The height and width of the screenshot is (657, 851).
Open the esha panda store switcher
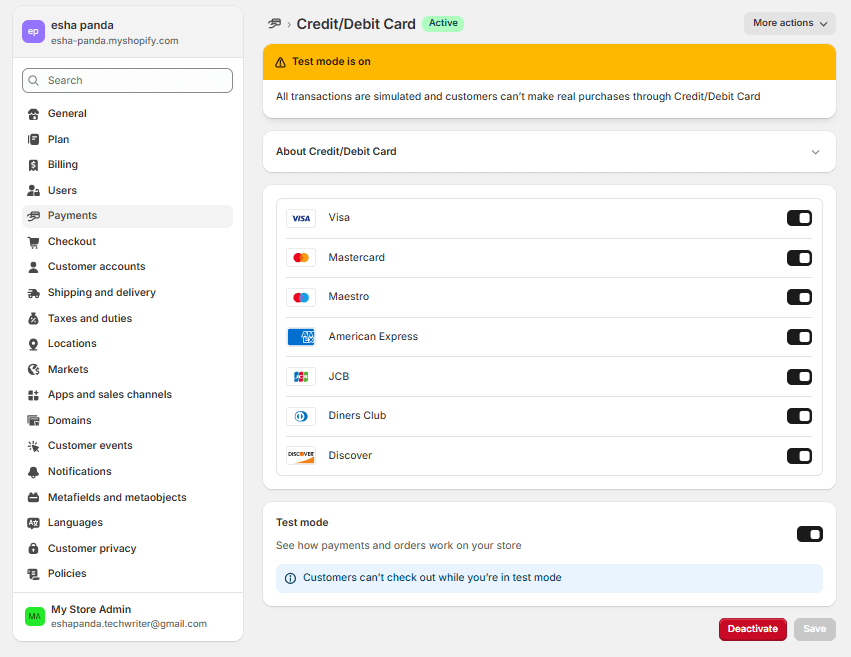[128, 33]
